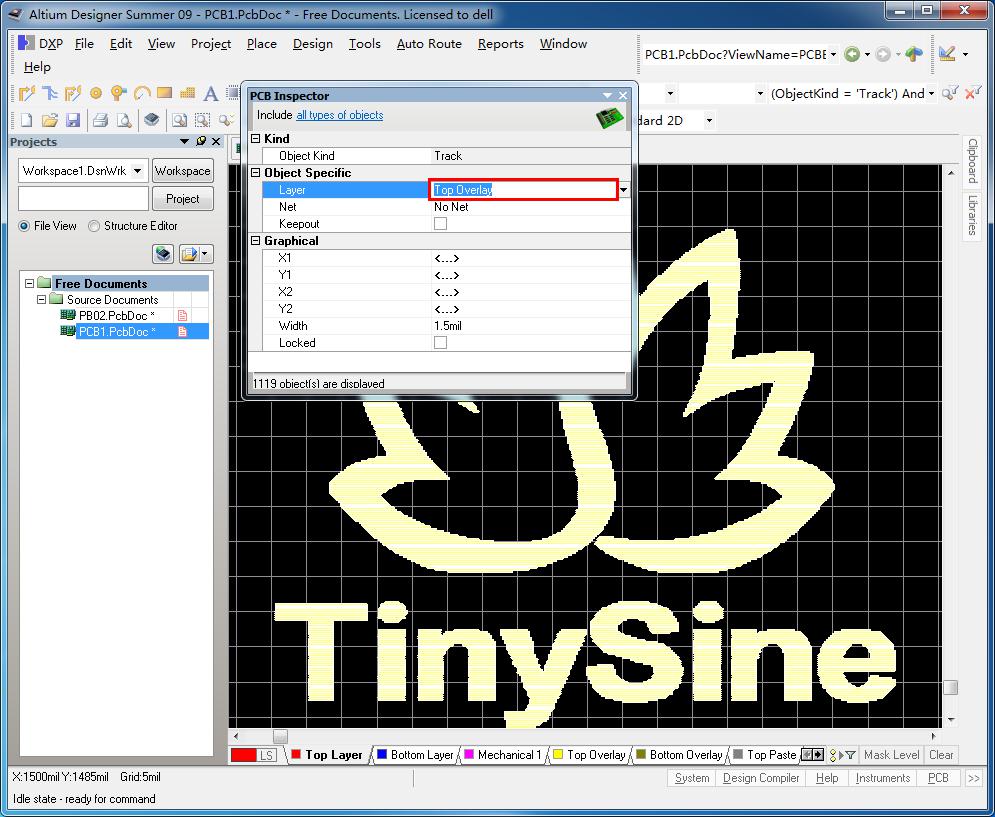The width and height of the screenshot is (995, 817).
Task: Open the 2D view configuration dropdown
Action: [709, 120]
